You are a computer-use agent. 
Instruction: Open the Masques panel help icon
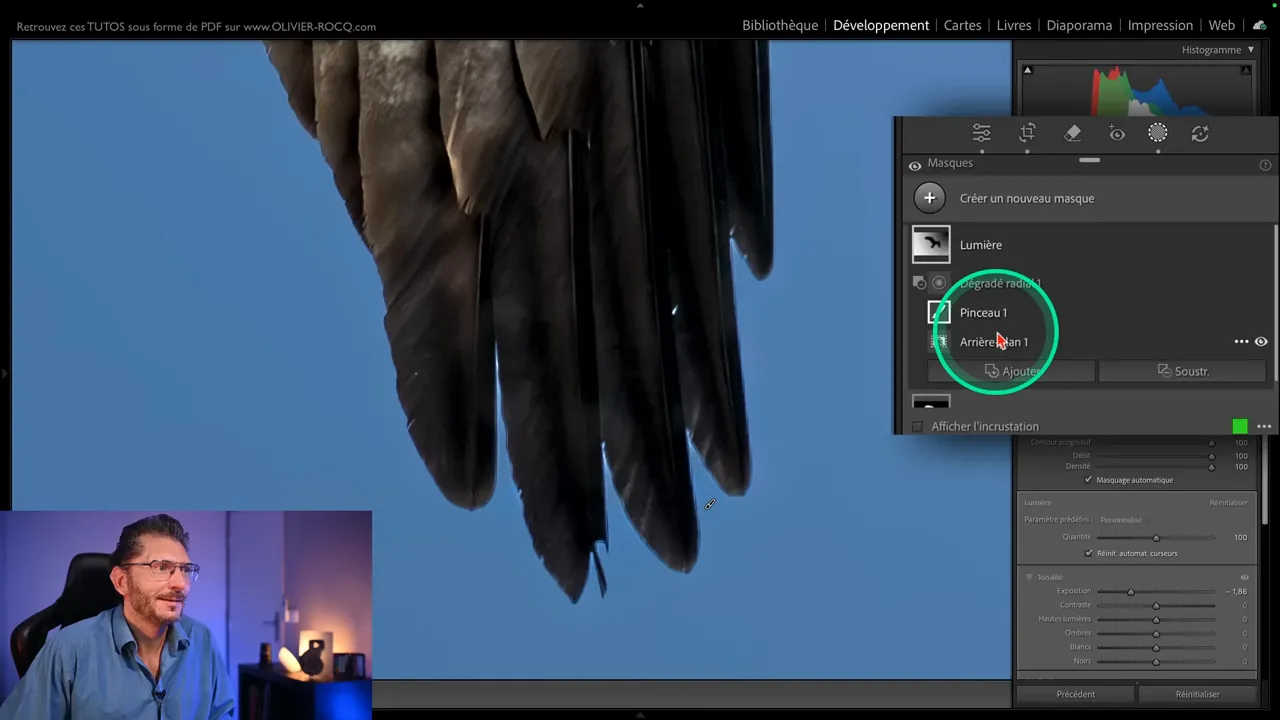coord(1265,164)
